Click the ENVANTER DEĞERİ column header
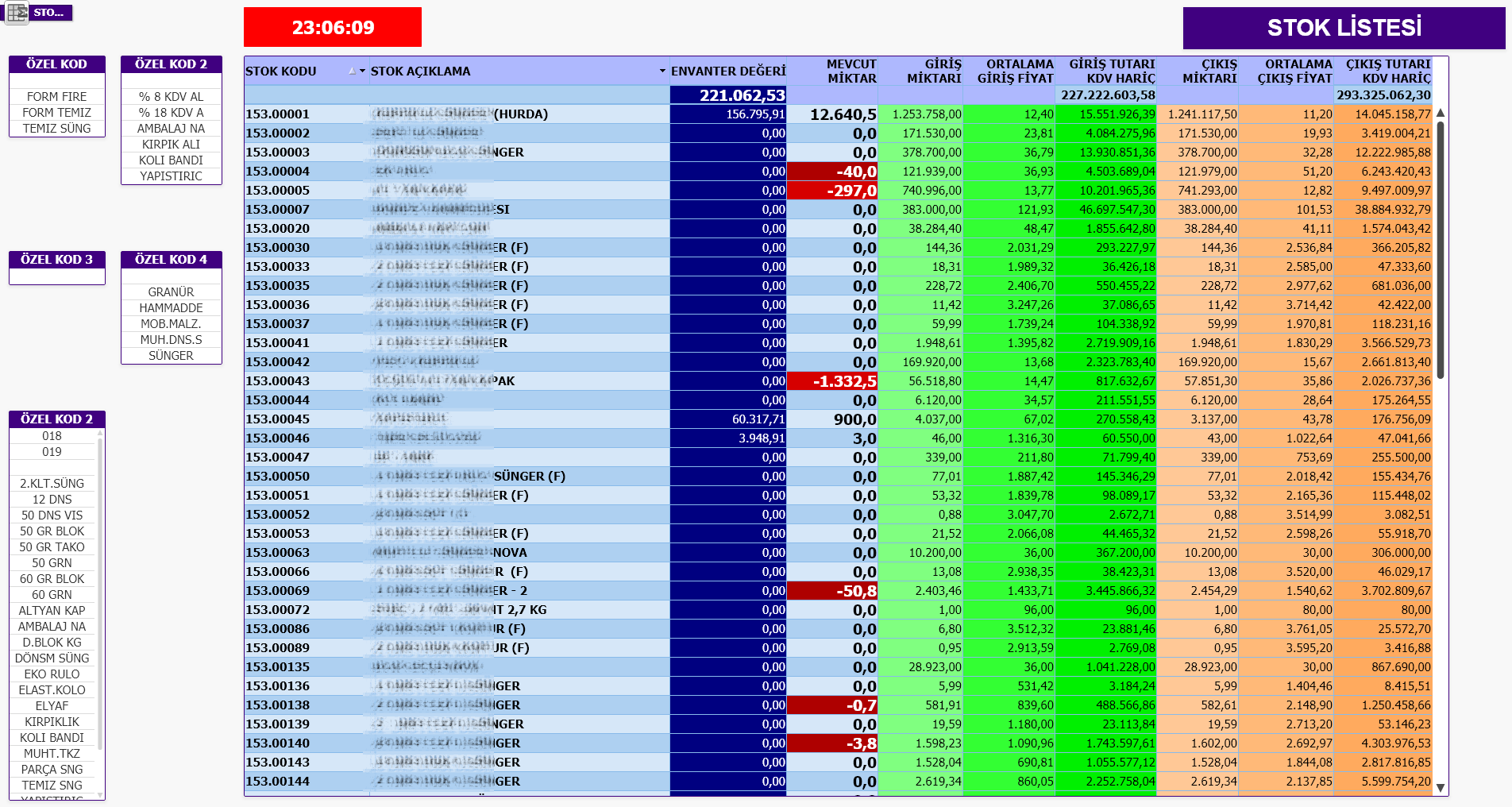The image size is (1512, 807). tap(727, 71)
